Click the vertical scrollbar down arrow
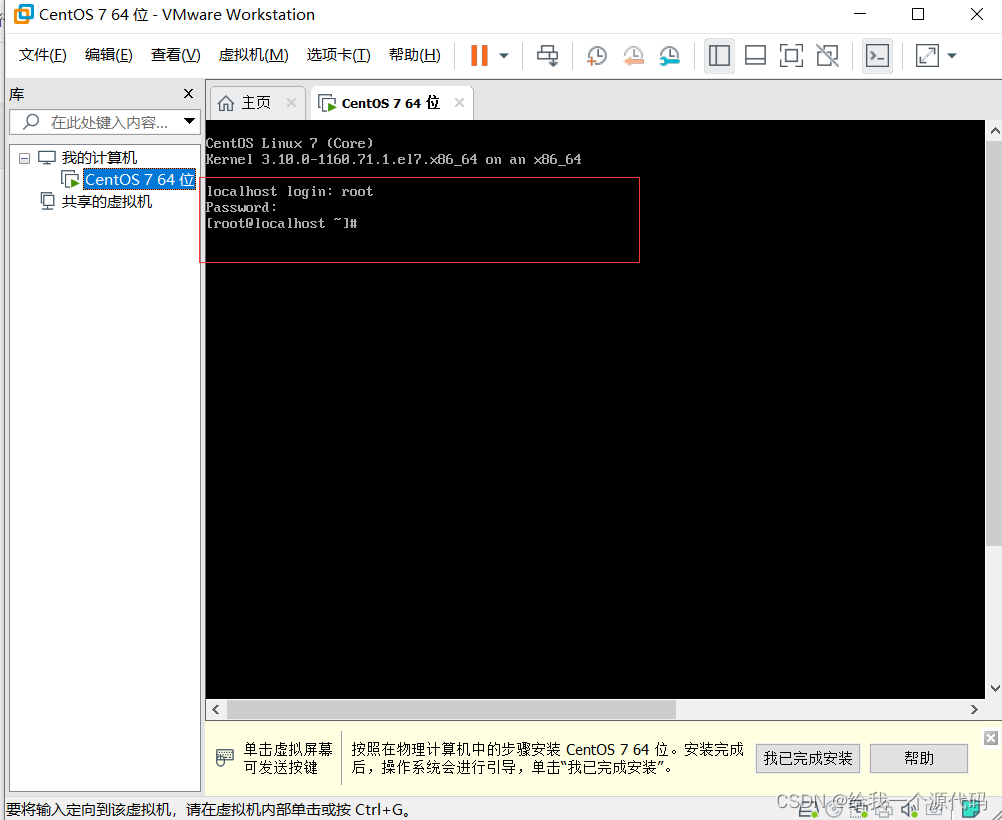Screen dimensions: 1002x820 tap(994, 688)
